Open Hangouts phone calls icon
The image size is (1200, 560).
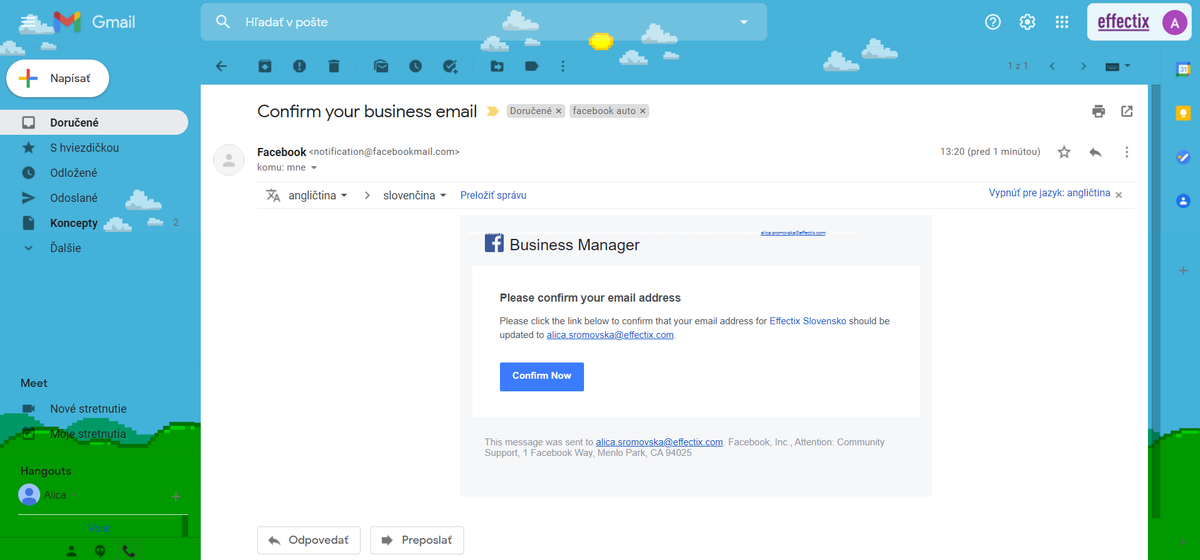128,551
